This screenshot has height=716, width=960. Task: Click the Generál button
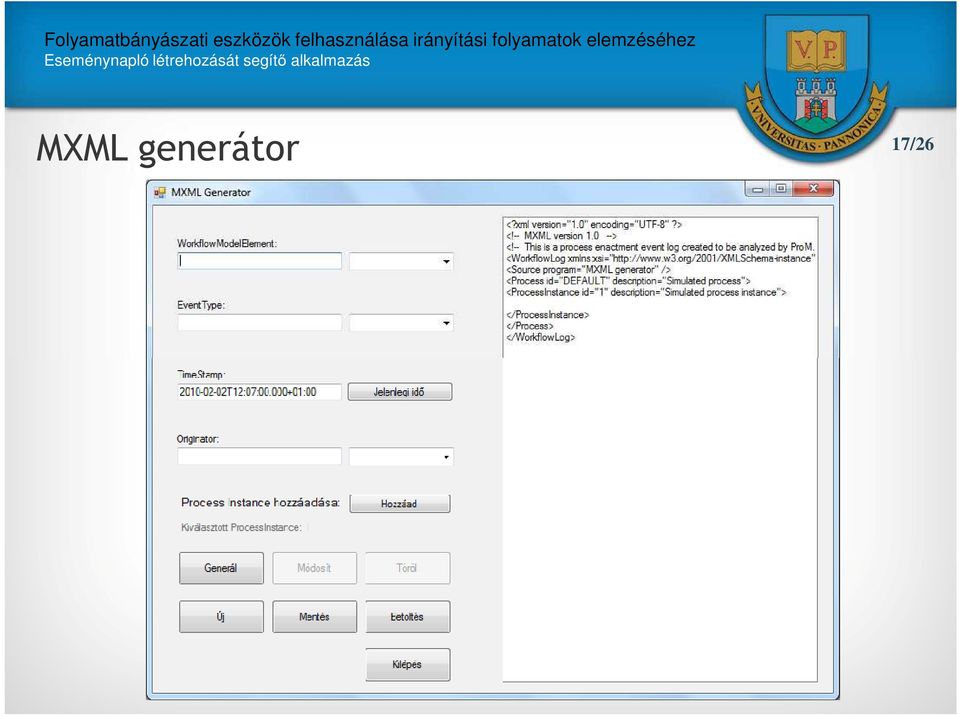[221, 568]
